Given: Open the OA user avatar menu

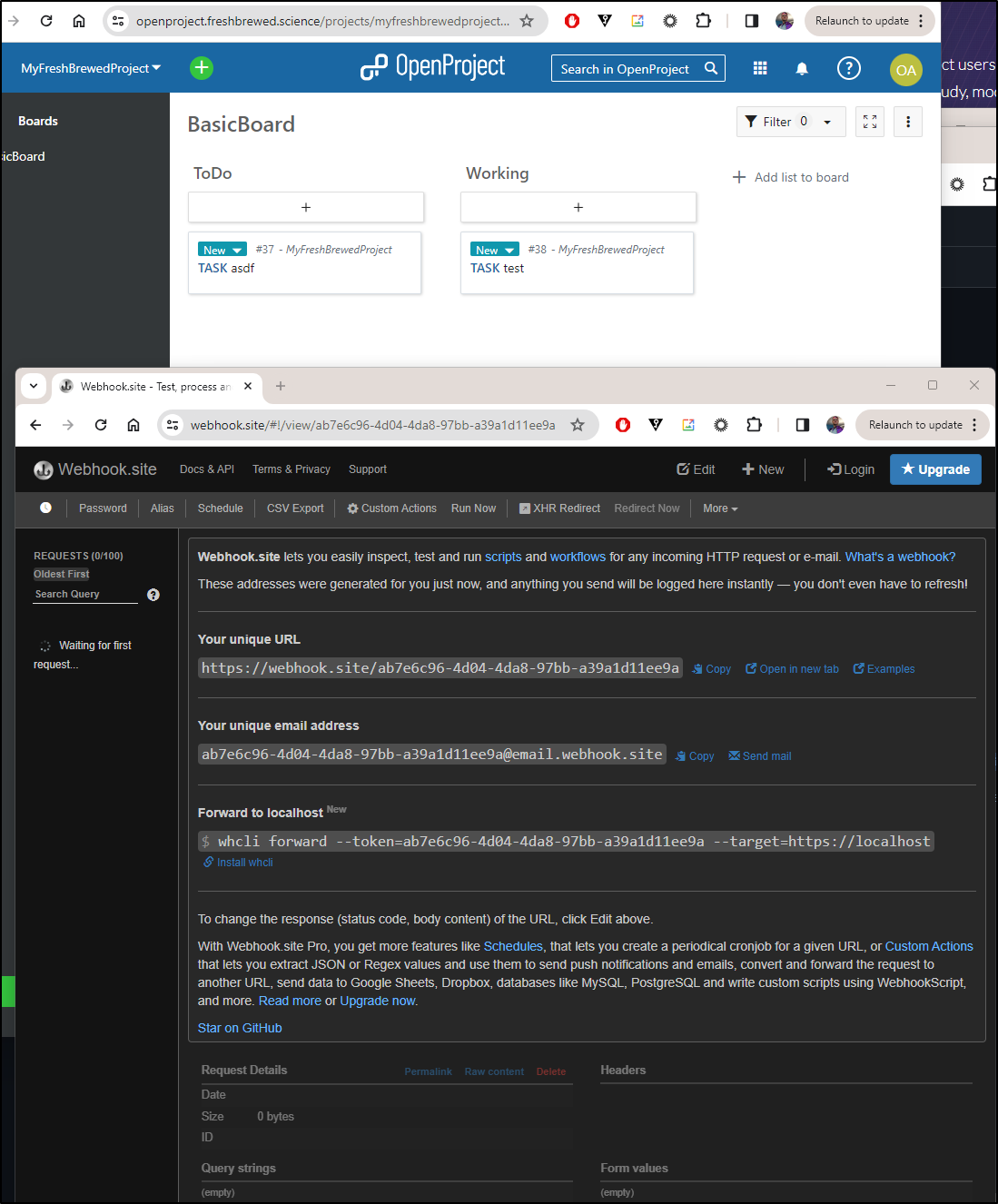Looking at the screenshot, I should [906, 70].
